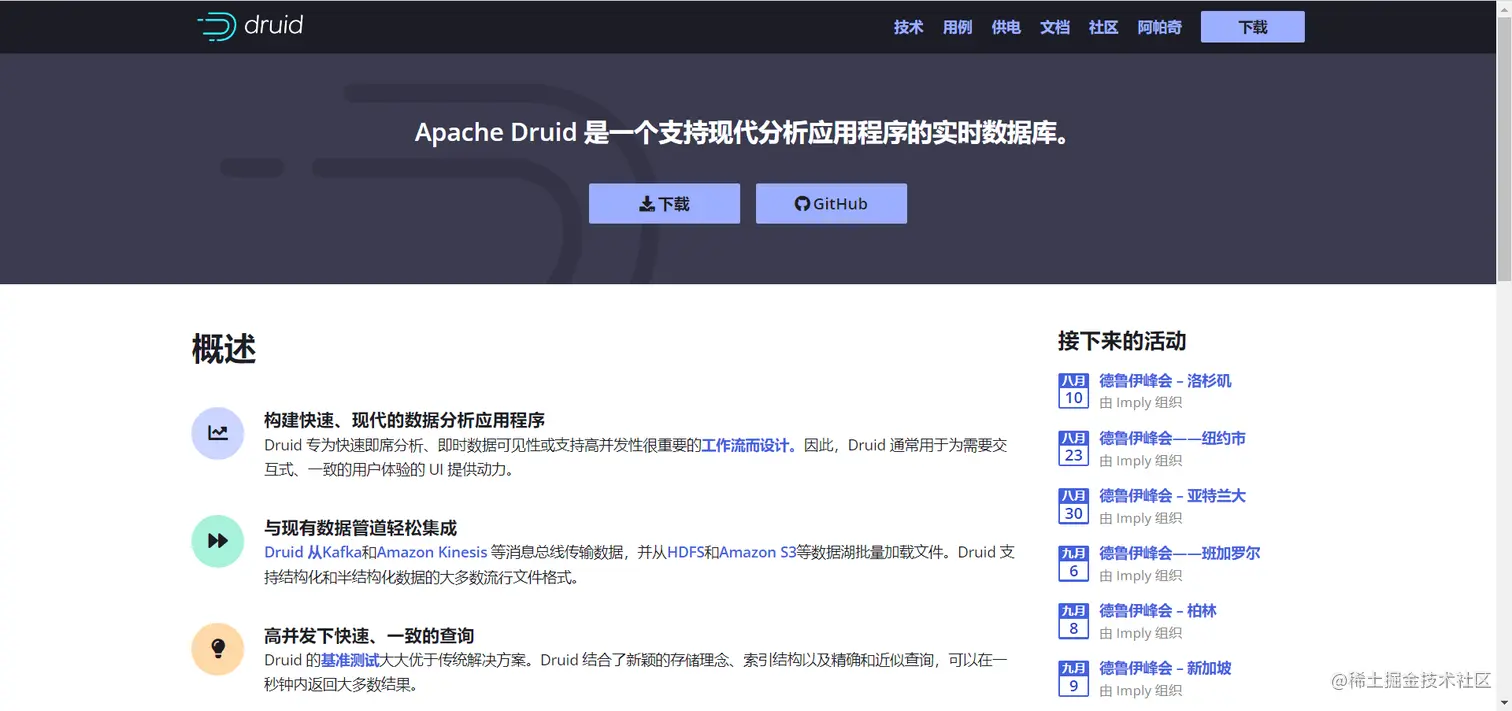Click the 下载 button in the header
Screen dimensions: 1512x711
tap(1252, 27)
